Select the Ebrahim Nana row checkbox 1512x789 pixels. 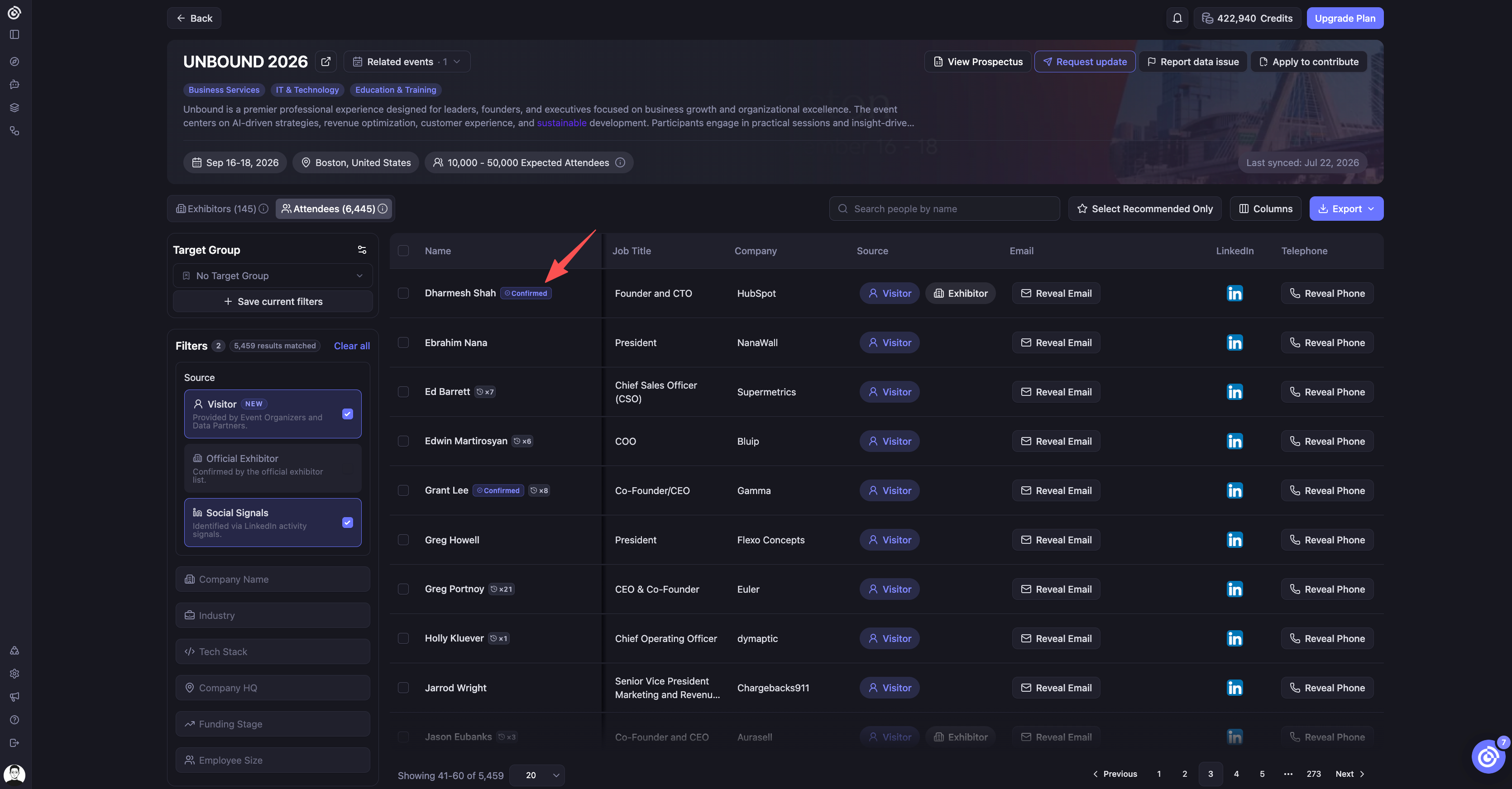403,342
